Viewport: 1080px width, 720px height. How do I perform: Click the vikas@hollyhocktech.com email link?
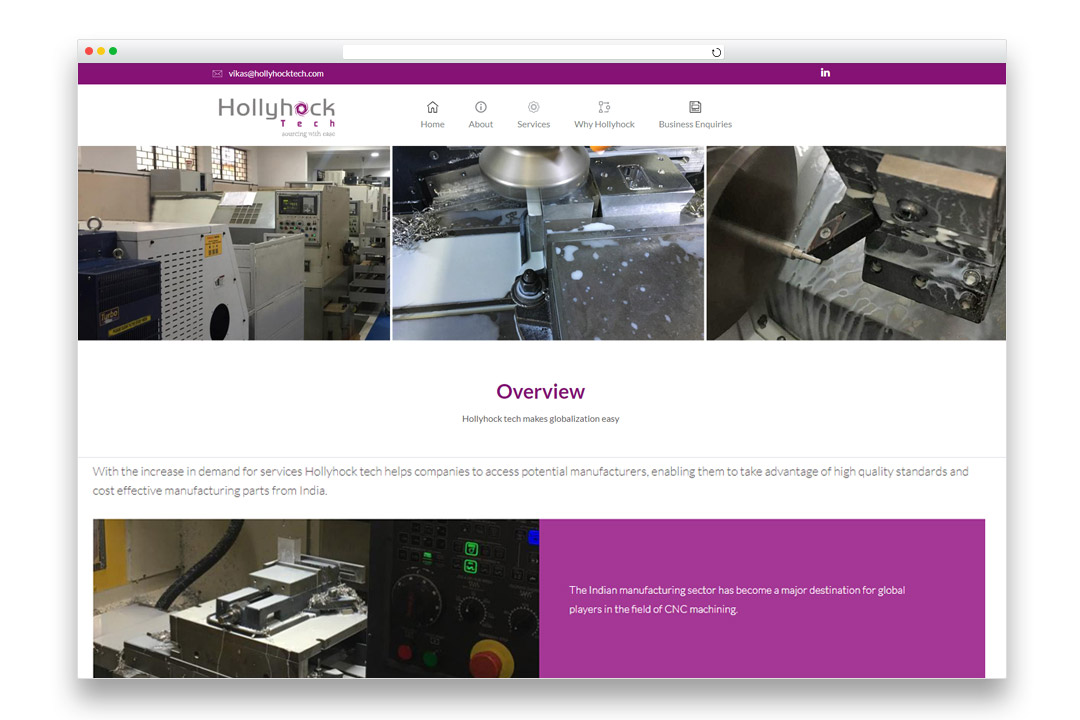(276, 74)
